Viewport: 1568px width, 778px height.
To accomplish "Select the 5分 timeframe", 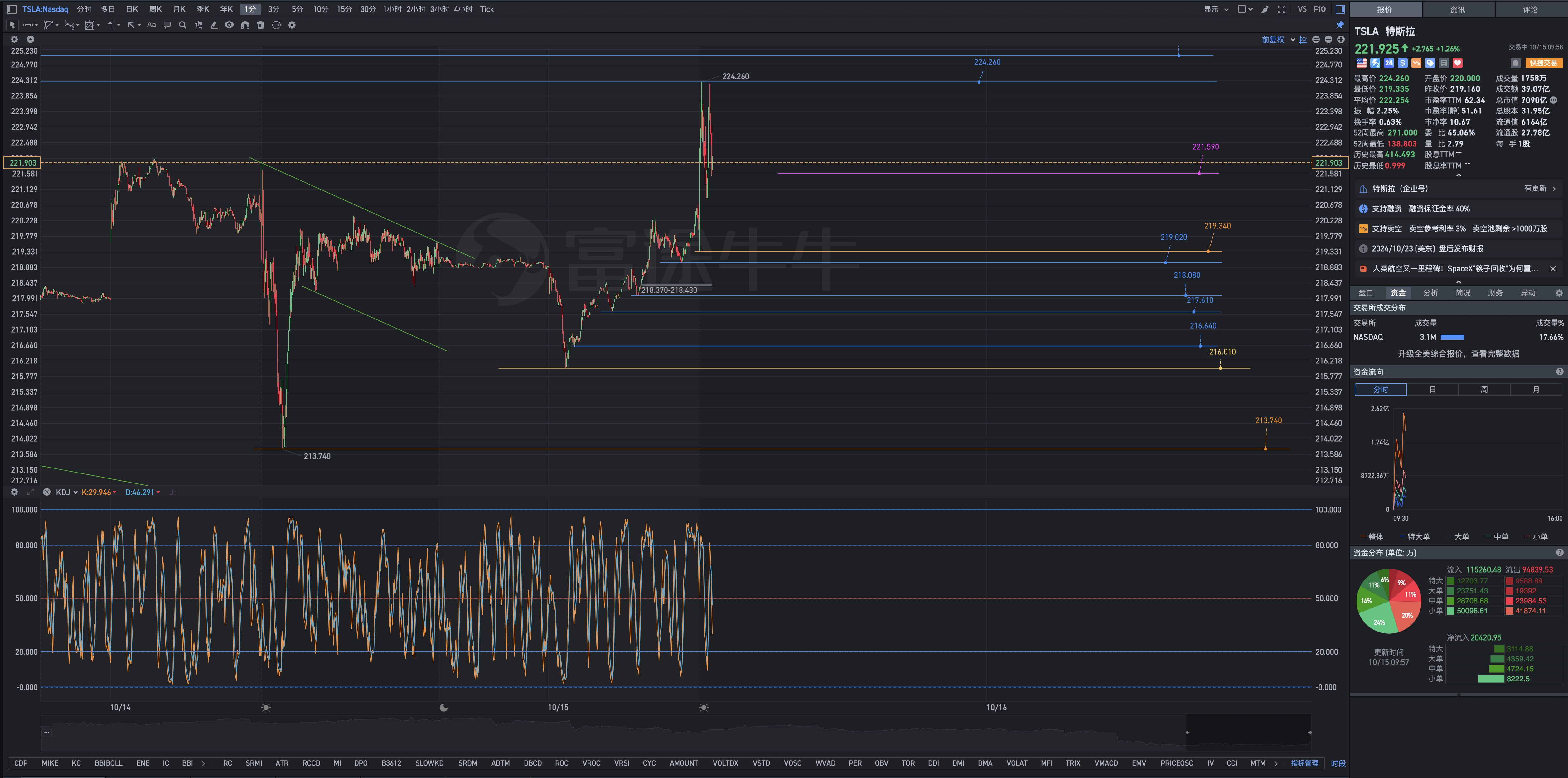I will click(x=297, y=9).
